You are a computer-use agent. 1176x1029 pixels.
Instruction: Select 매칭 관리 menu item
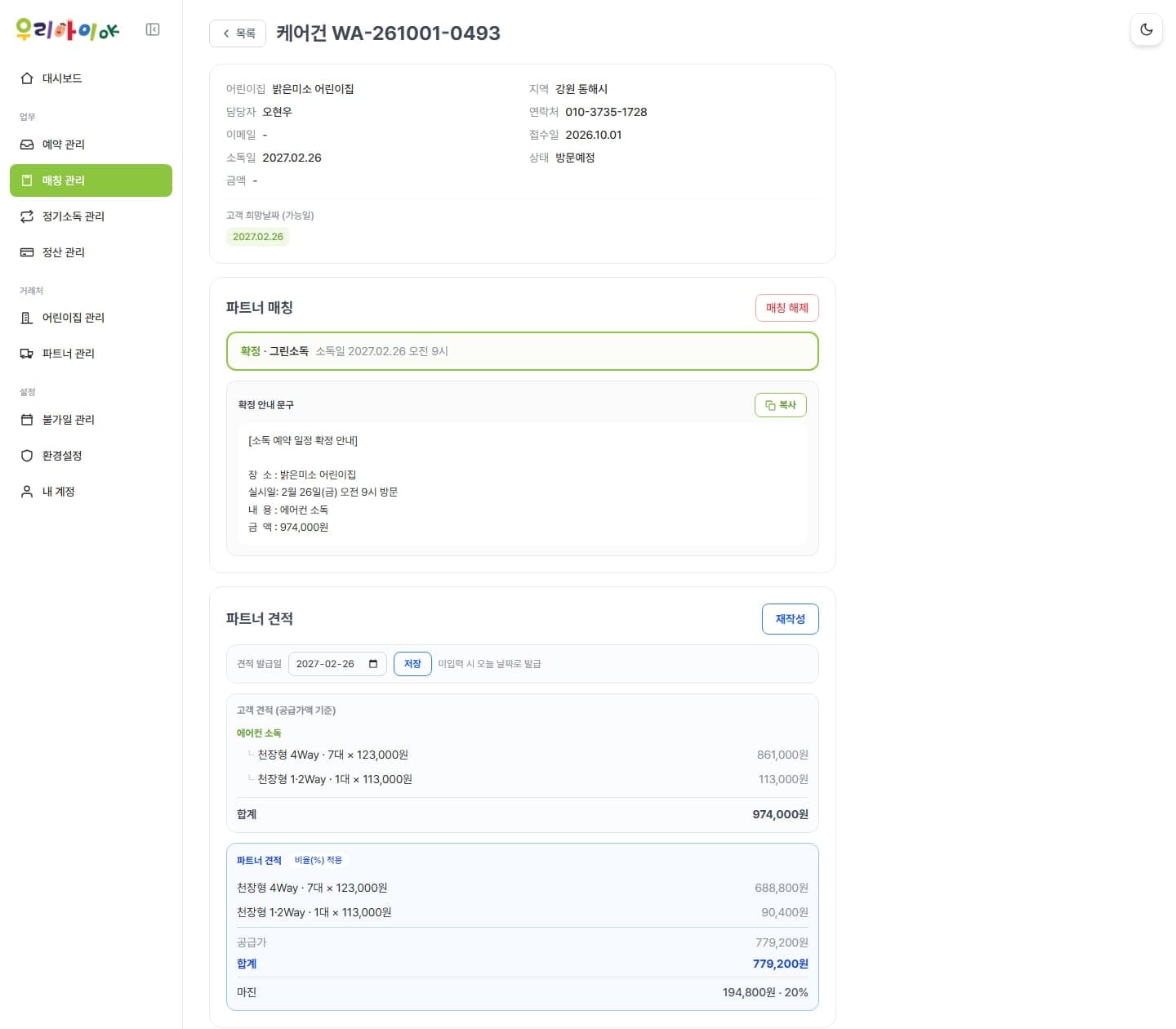91,180
